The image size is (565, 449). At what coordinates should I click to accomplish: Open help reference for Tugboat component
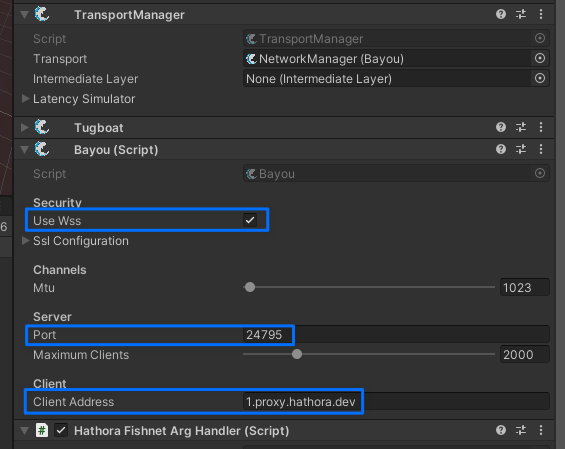point(501,127)
